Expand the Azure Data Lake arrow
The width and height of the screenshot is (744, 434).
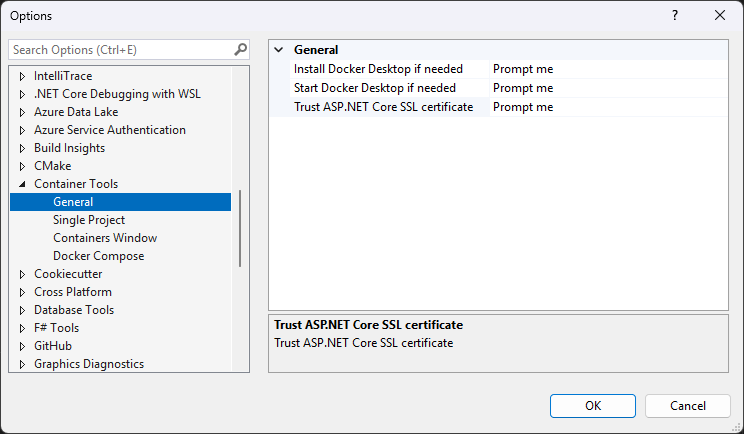click(22, 112)
